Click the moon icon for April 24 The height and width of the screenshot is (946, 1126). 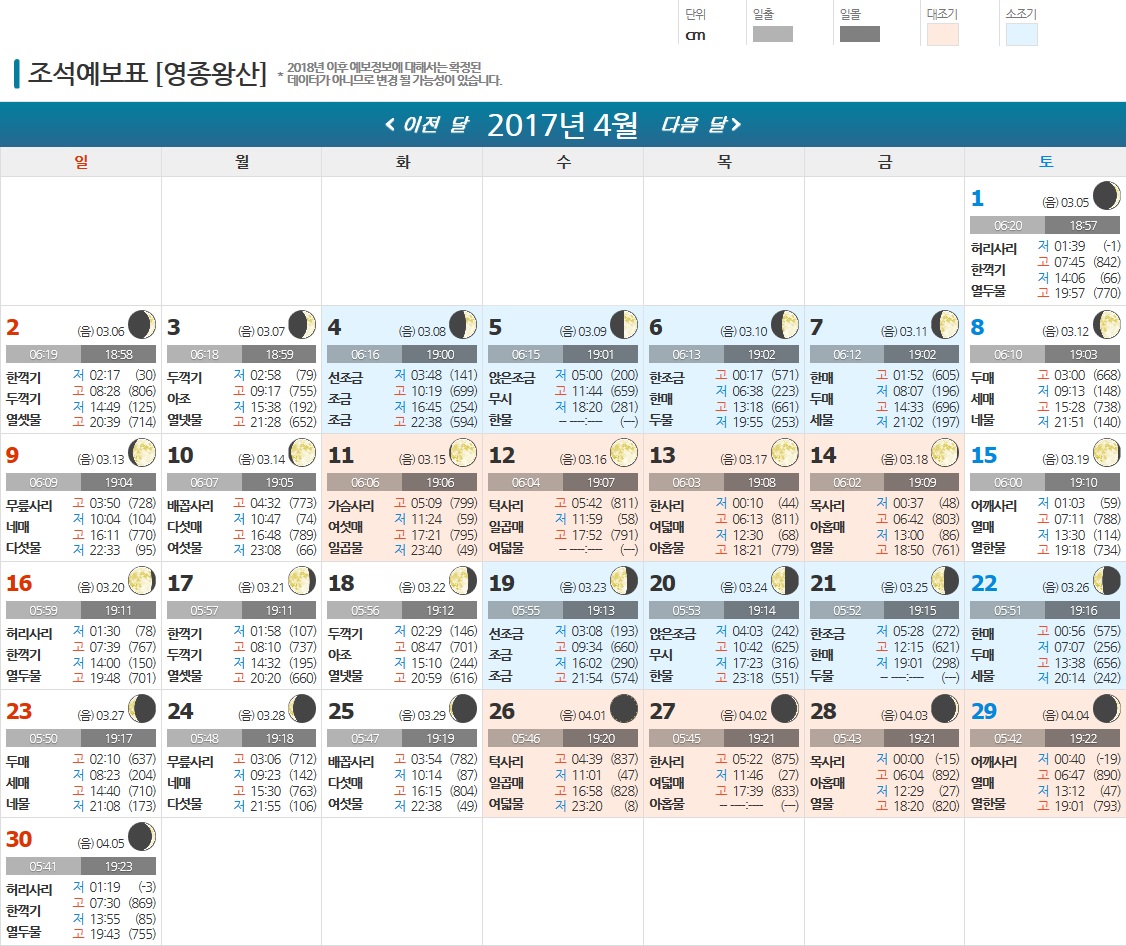point(302,708)
